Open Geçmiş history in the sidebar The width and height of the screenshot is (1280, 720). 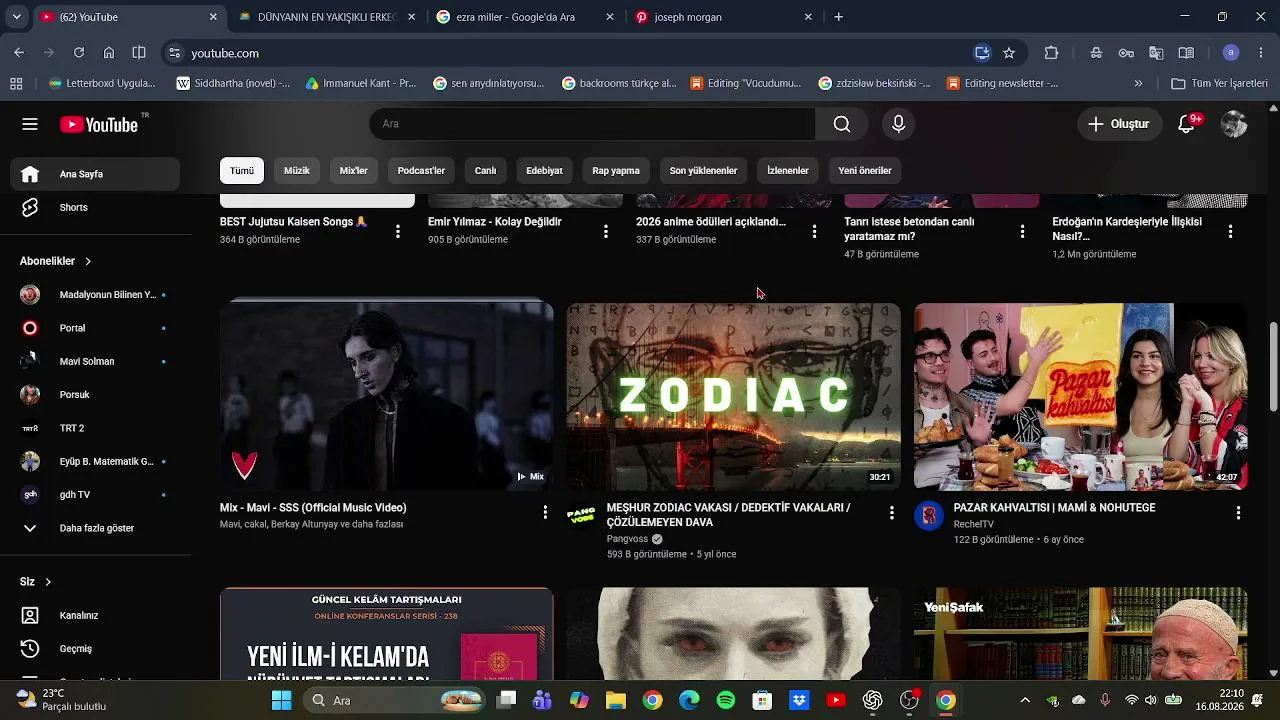(x=96, y=649)
